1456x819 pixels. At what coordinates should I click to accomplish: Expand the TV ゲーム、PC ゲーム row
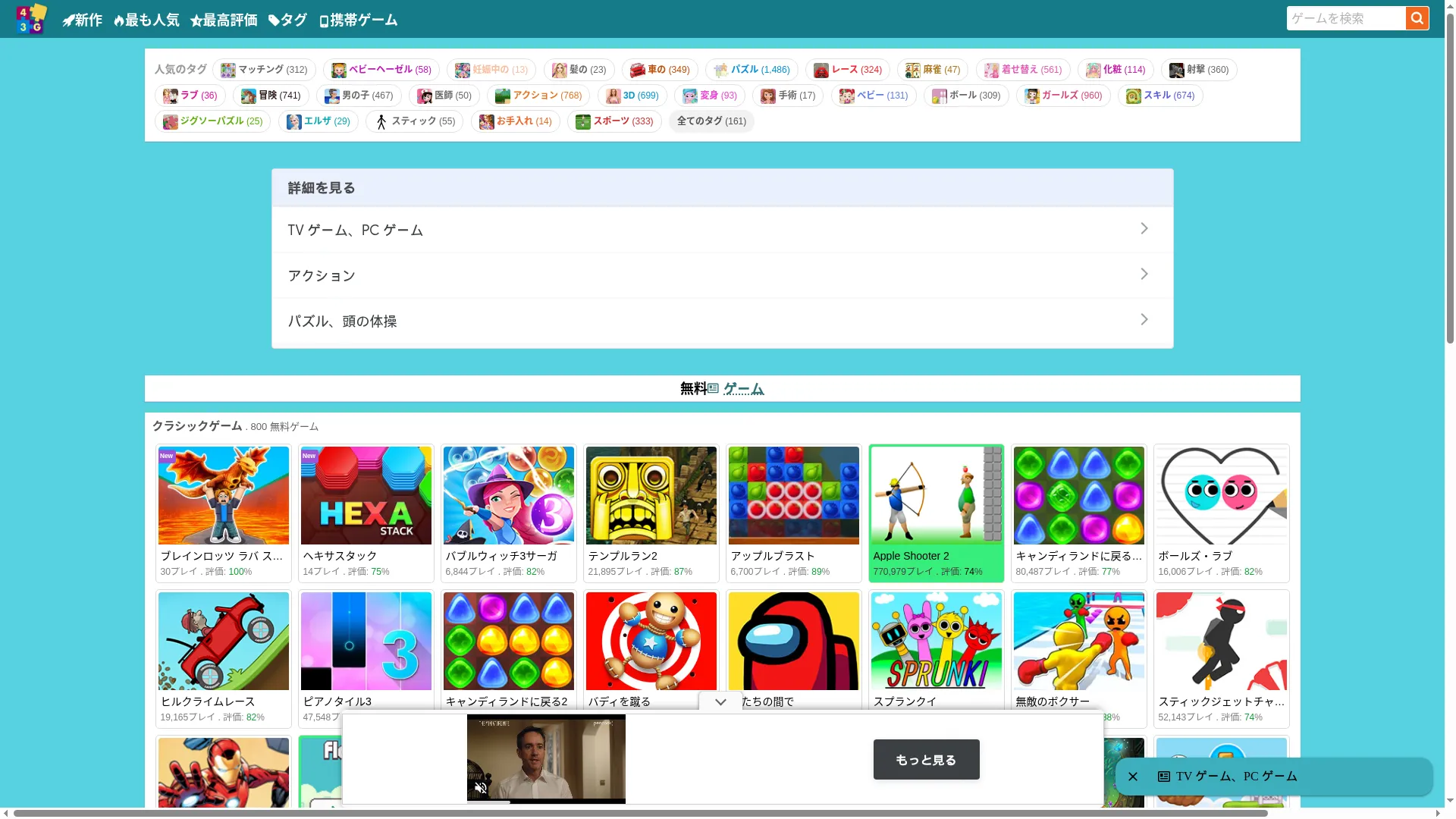pyautogui.click(x=722, y=230)
